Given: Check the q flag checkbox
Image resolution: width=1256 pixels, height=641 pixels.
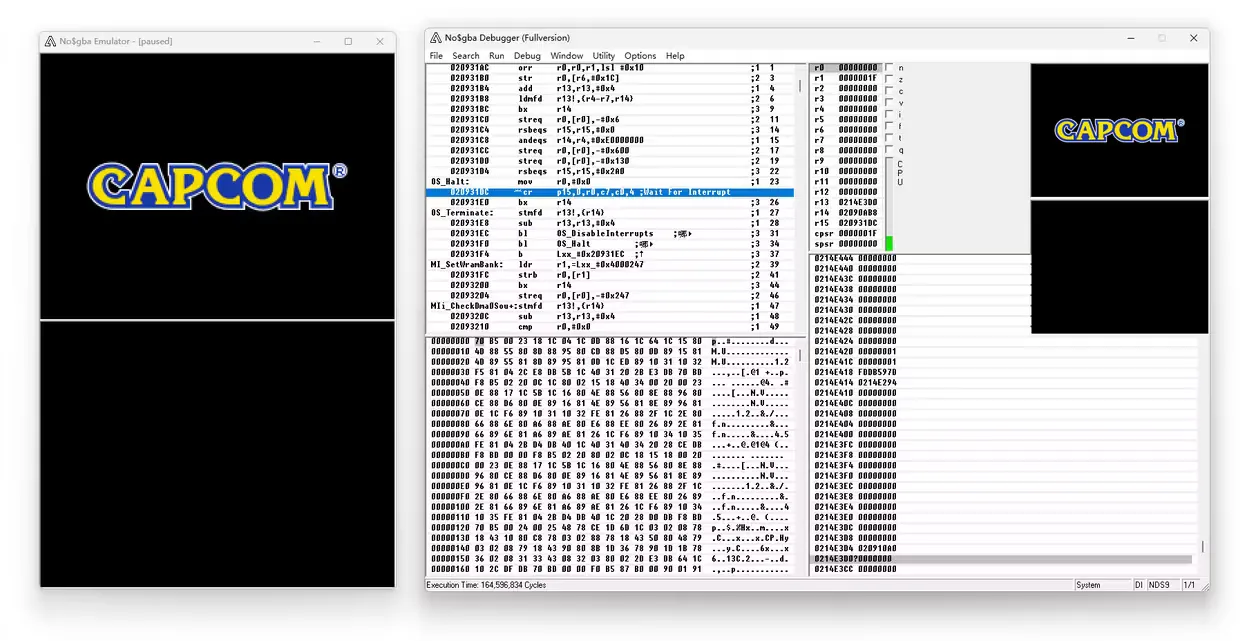Looking at the screenshot, I should click(889, 150).
